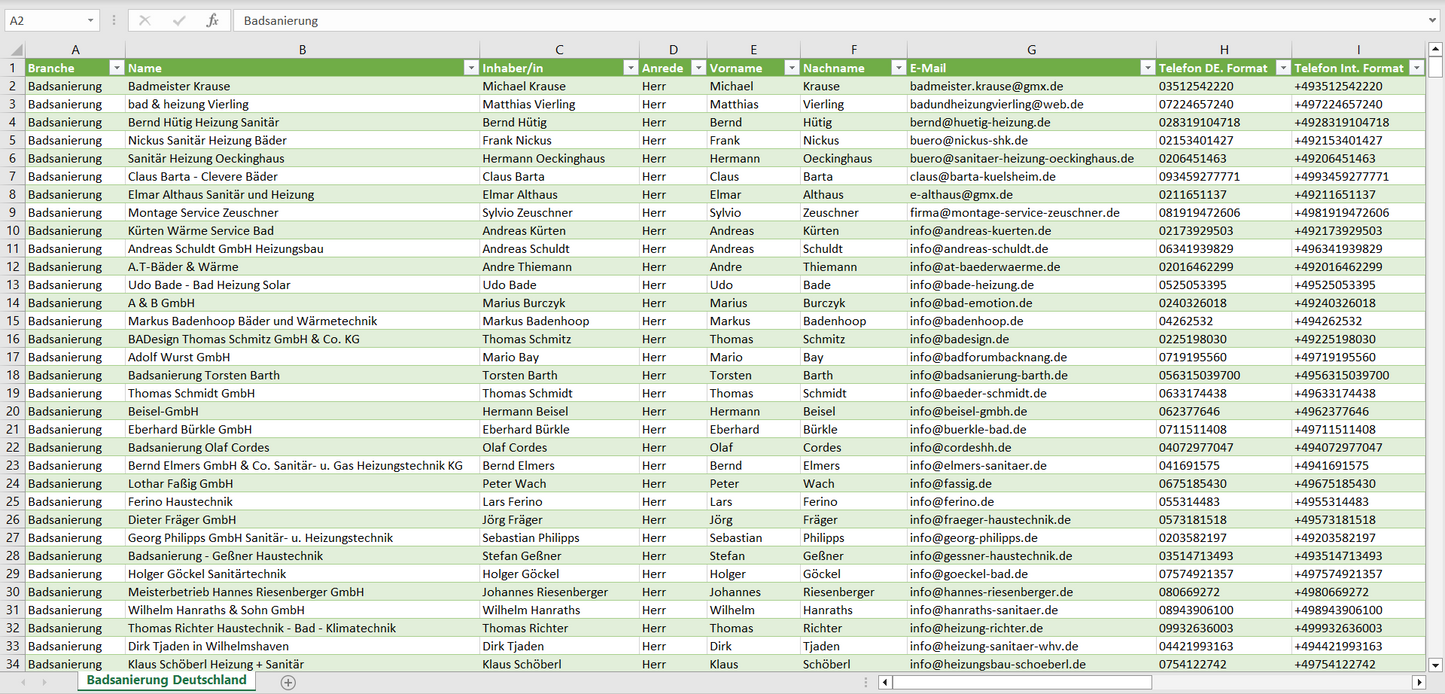
Task: Open the E-Mail column filter dropdown
Action: pyautogui.click(x=1147, y=68)
